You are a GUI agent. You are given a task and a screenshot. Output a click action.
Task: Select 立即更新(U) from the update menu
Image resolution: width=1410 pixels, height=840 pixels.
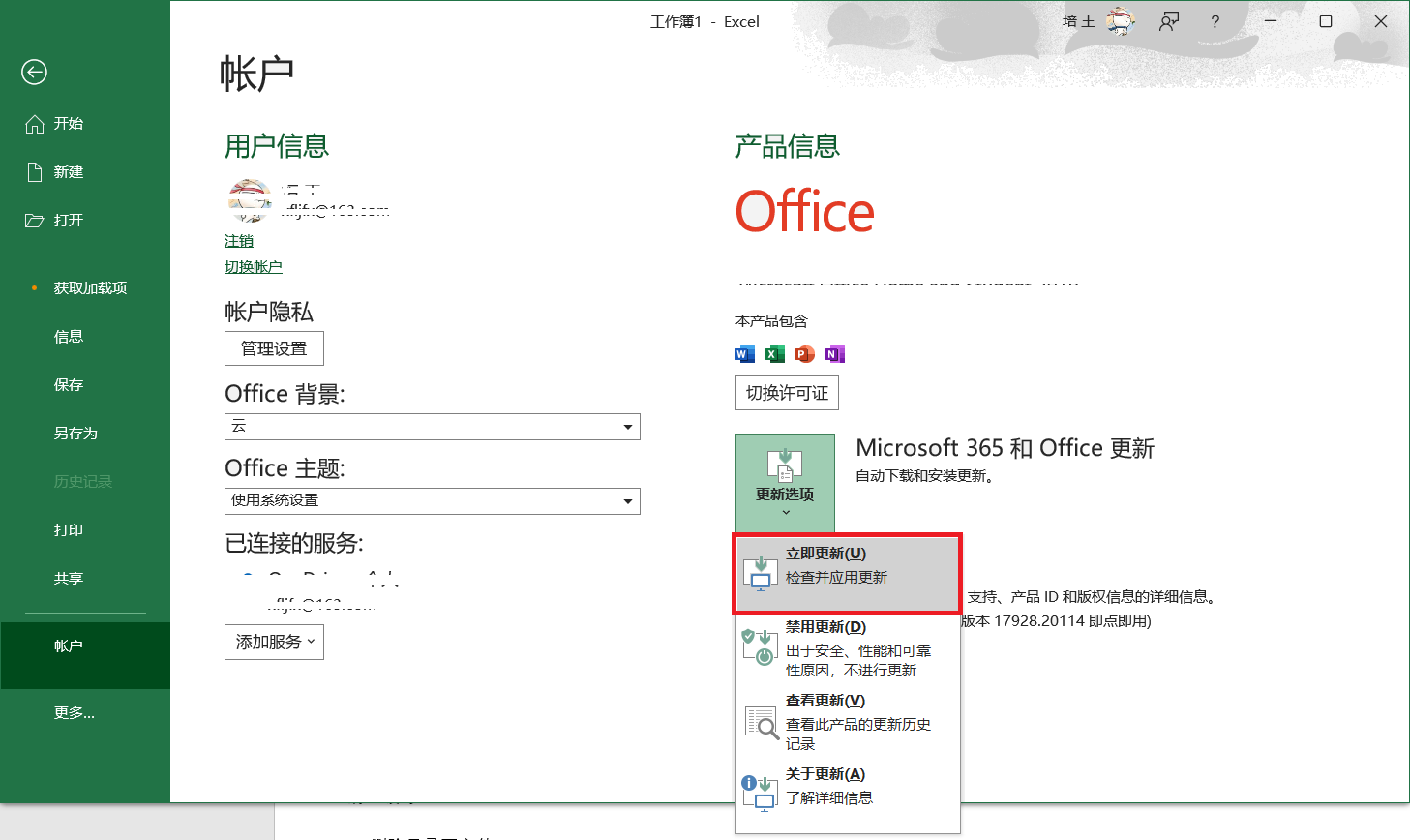click(x=847, y=573)
